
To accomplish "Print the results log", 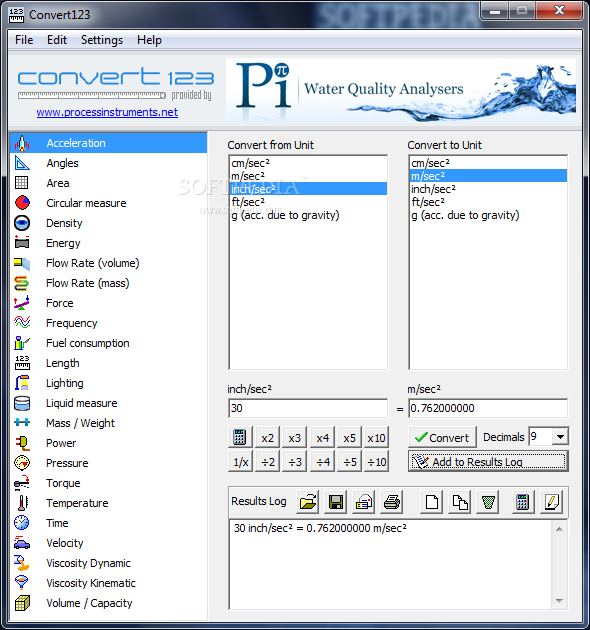I will point(391,502).
